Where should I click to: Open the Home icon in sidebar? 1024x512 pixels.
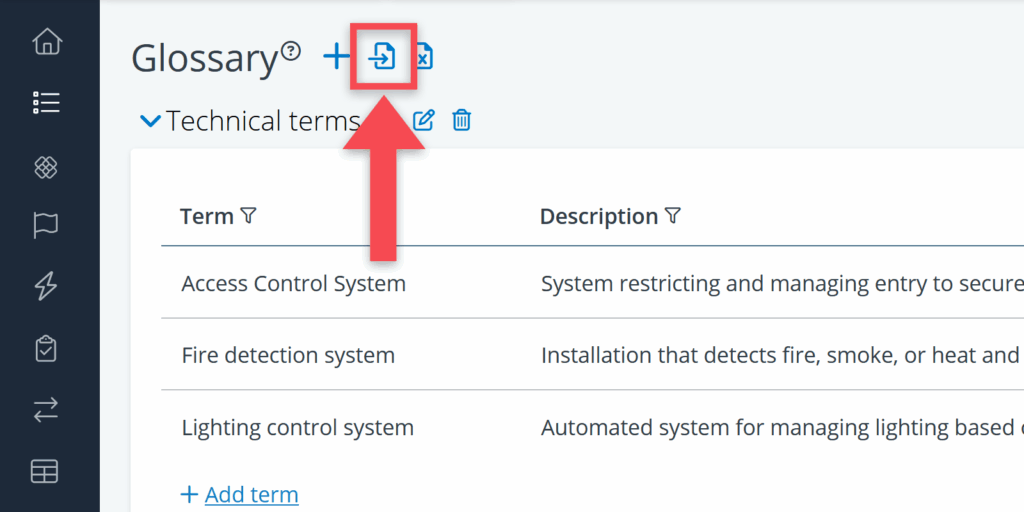[x=47, y=42]
